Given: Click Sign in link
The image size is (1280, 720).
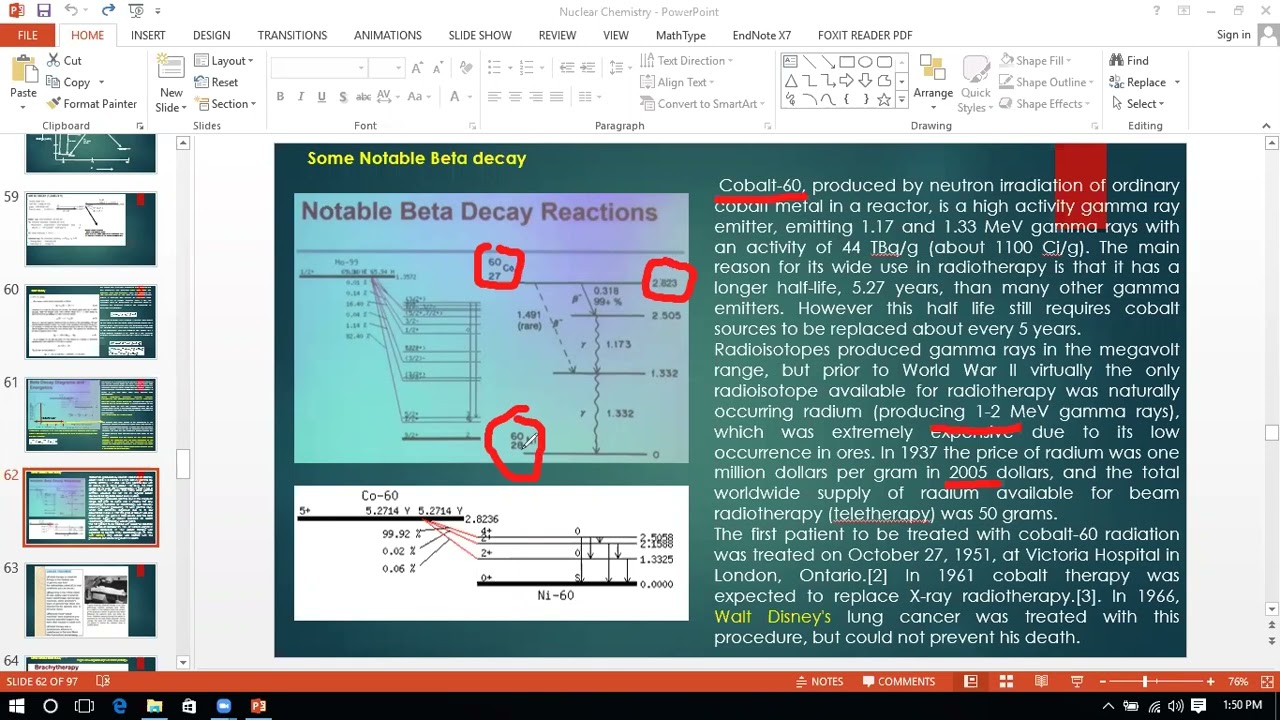Looking at the screenshot, I should (1233, 35).
